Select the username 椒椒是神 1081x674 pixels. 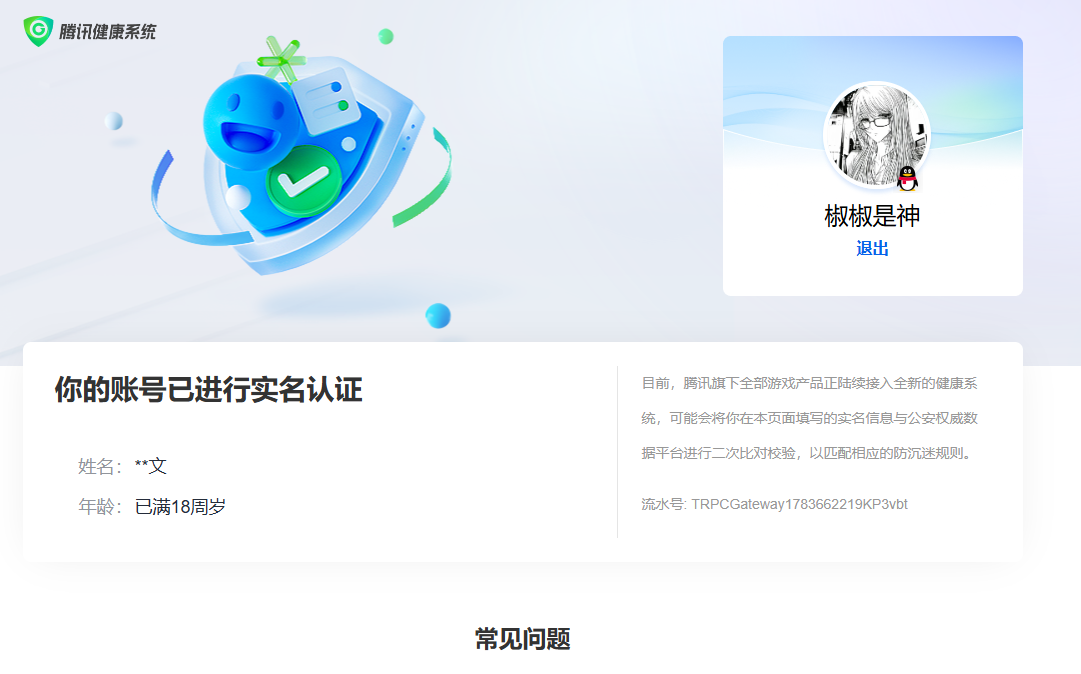coord(872,216)
